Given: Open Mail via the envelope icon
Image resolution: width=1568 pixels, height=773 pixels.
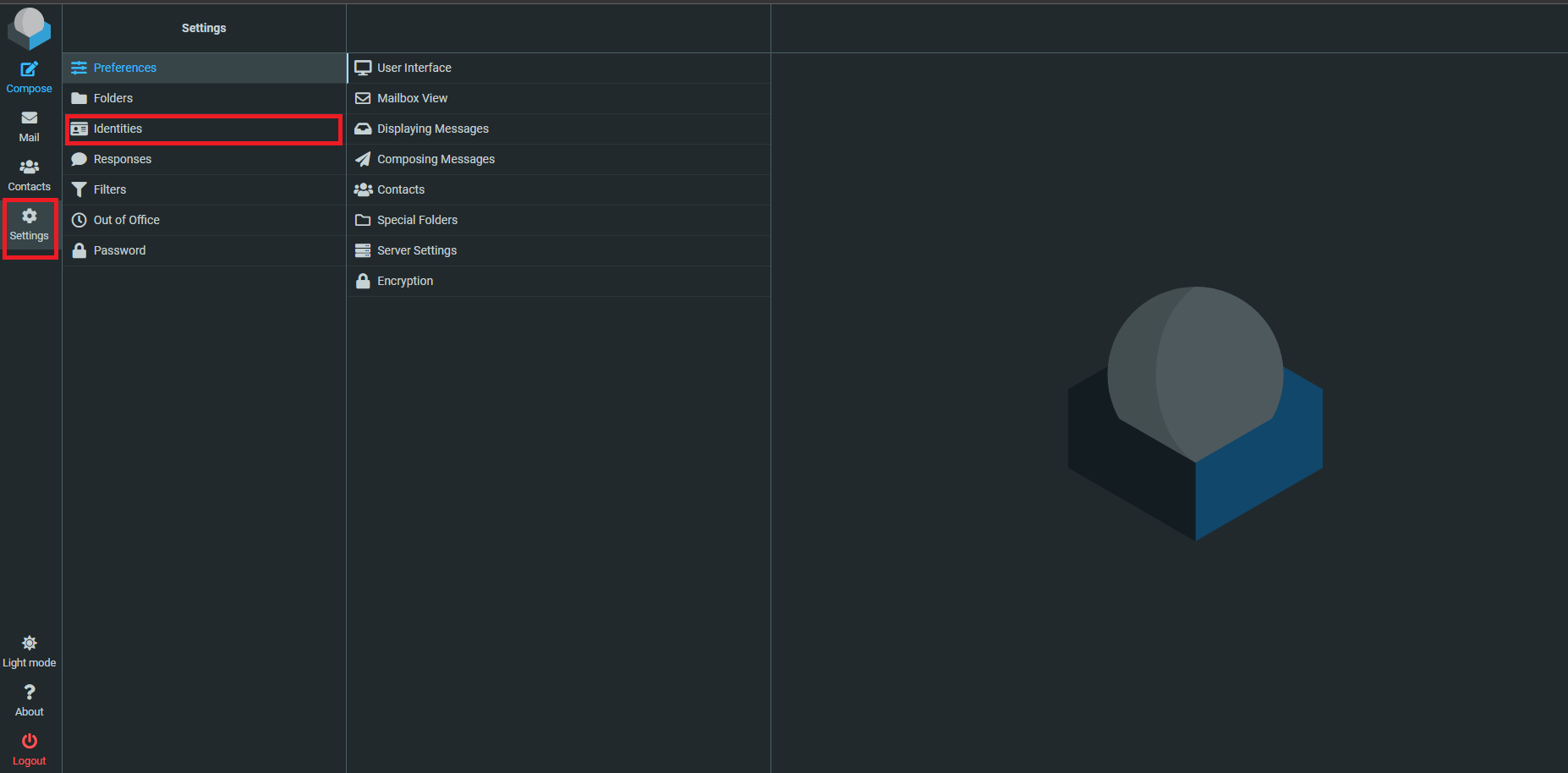Looking at the screenshot, I should pyautogui.click(x=29, y=118).
